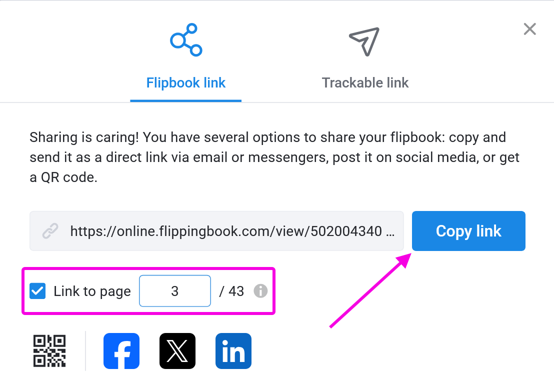Click the 'Link to page' label text

pos(92,291)
